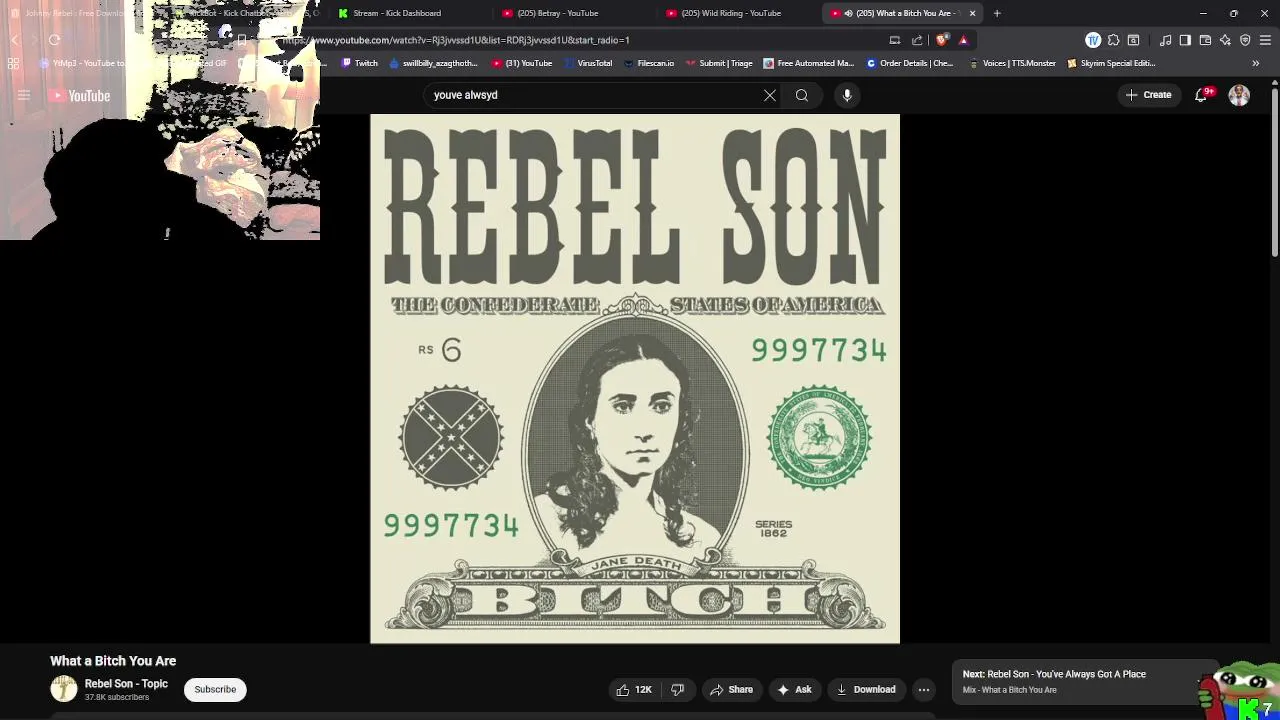Open the Voices | TTS.Monster bookmark

[x=1012, y=63]
